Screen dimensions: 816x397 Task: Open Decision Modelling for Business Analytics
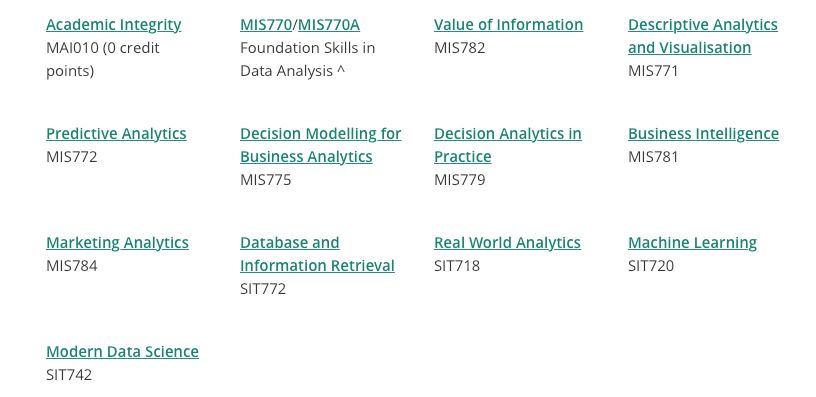[321, 145]
